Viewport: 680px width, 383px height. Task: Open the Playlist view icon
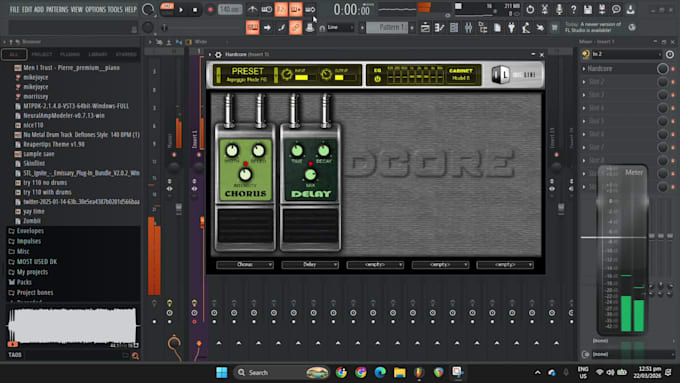[x=425, y=28]
